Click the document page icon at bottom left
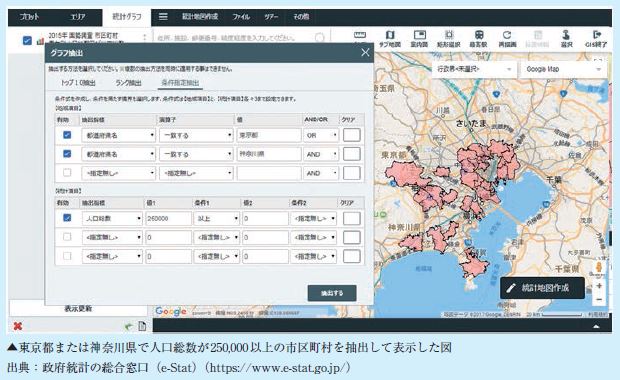This screenshot has height=380, width=620. click(142, 326)
